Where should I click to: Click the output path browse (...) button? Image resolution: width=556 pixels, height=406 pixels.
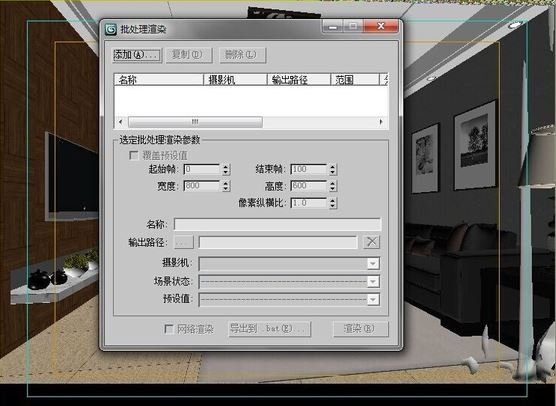pos(184,243)
